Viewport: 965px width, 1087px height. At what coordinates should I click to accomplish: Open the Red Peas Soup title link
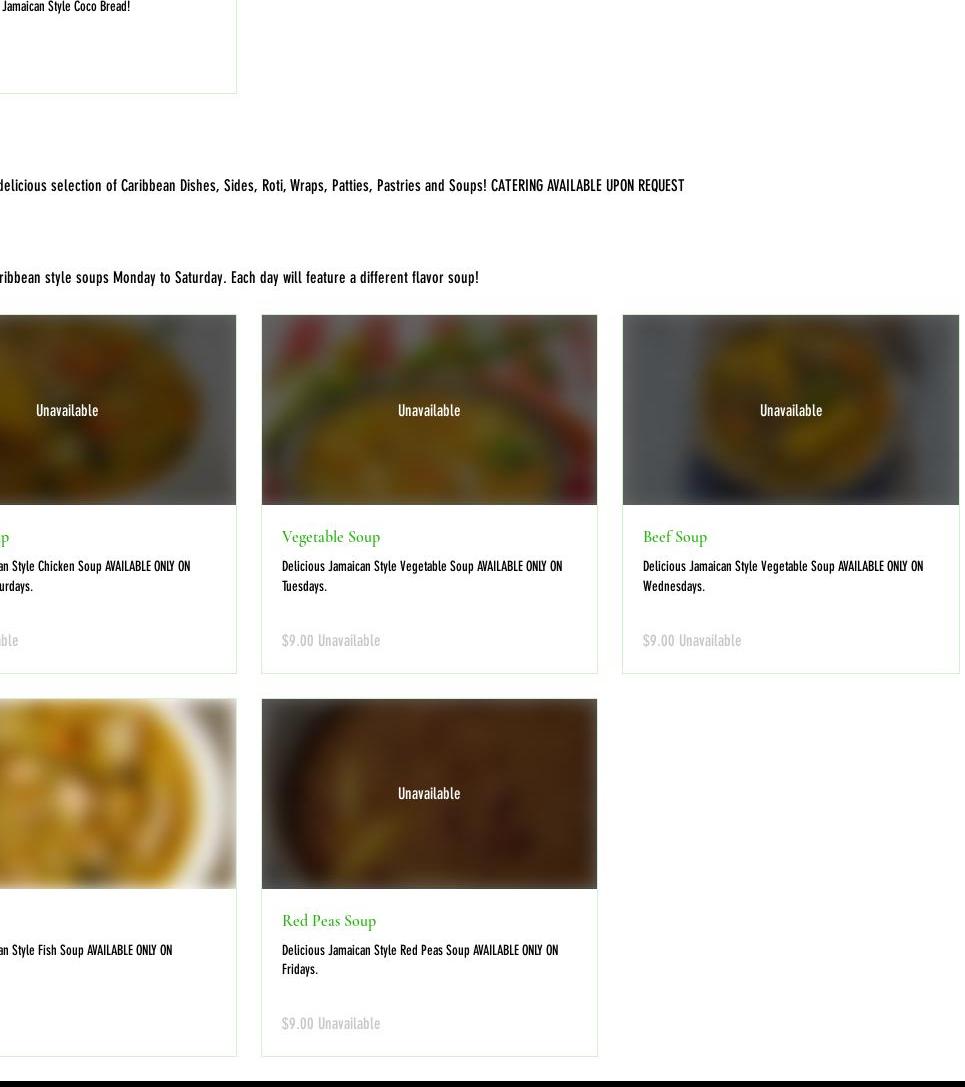[x=329, y=921]
